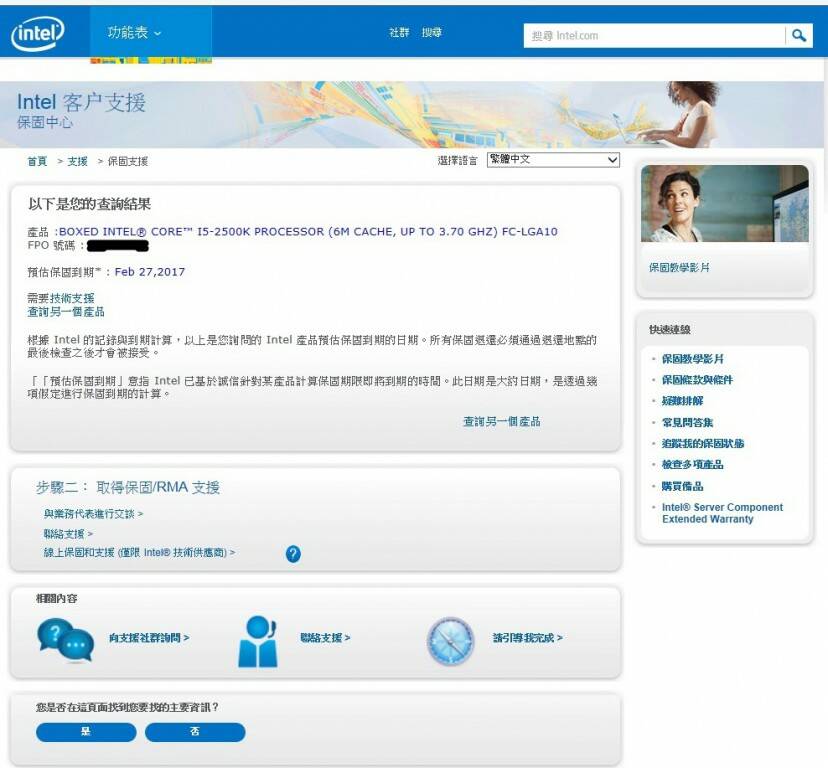828x768 pixels.
Task: Focus the Intel.com search input field
Action: point(654,35)
